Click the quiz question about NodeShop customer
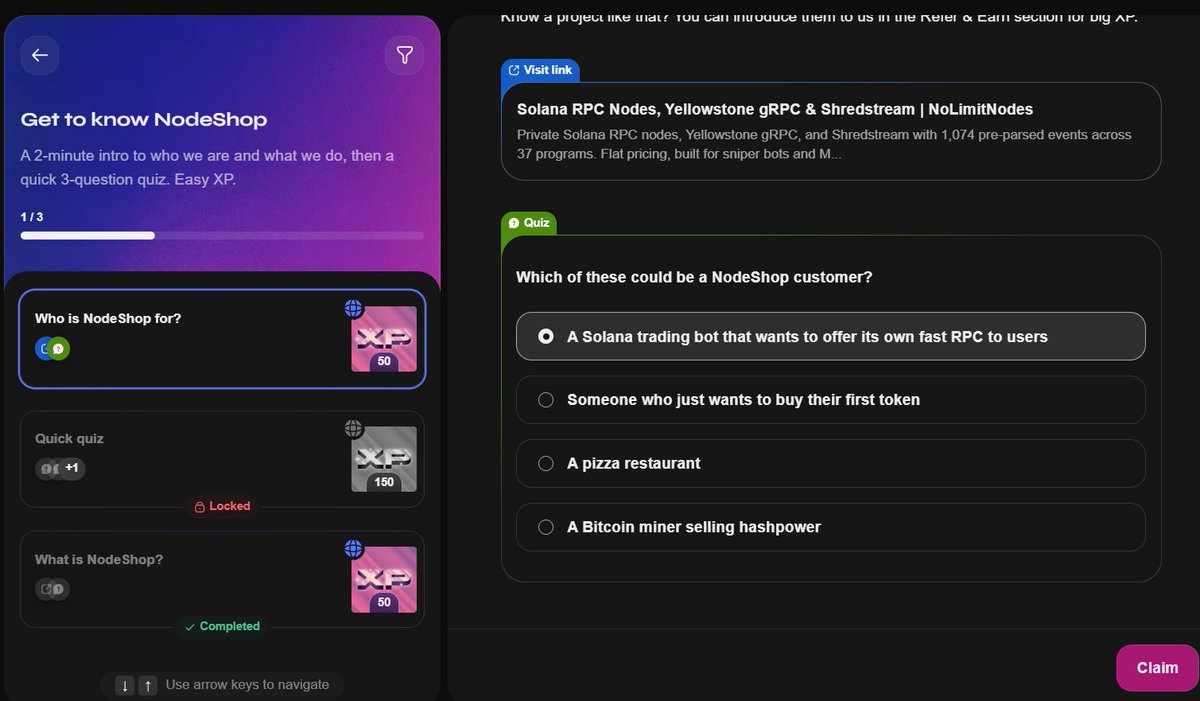Image resolution: width=1200 pixels, height=701 pixels. pyautogui.click(x=694, y=277)
